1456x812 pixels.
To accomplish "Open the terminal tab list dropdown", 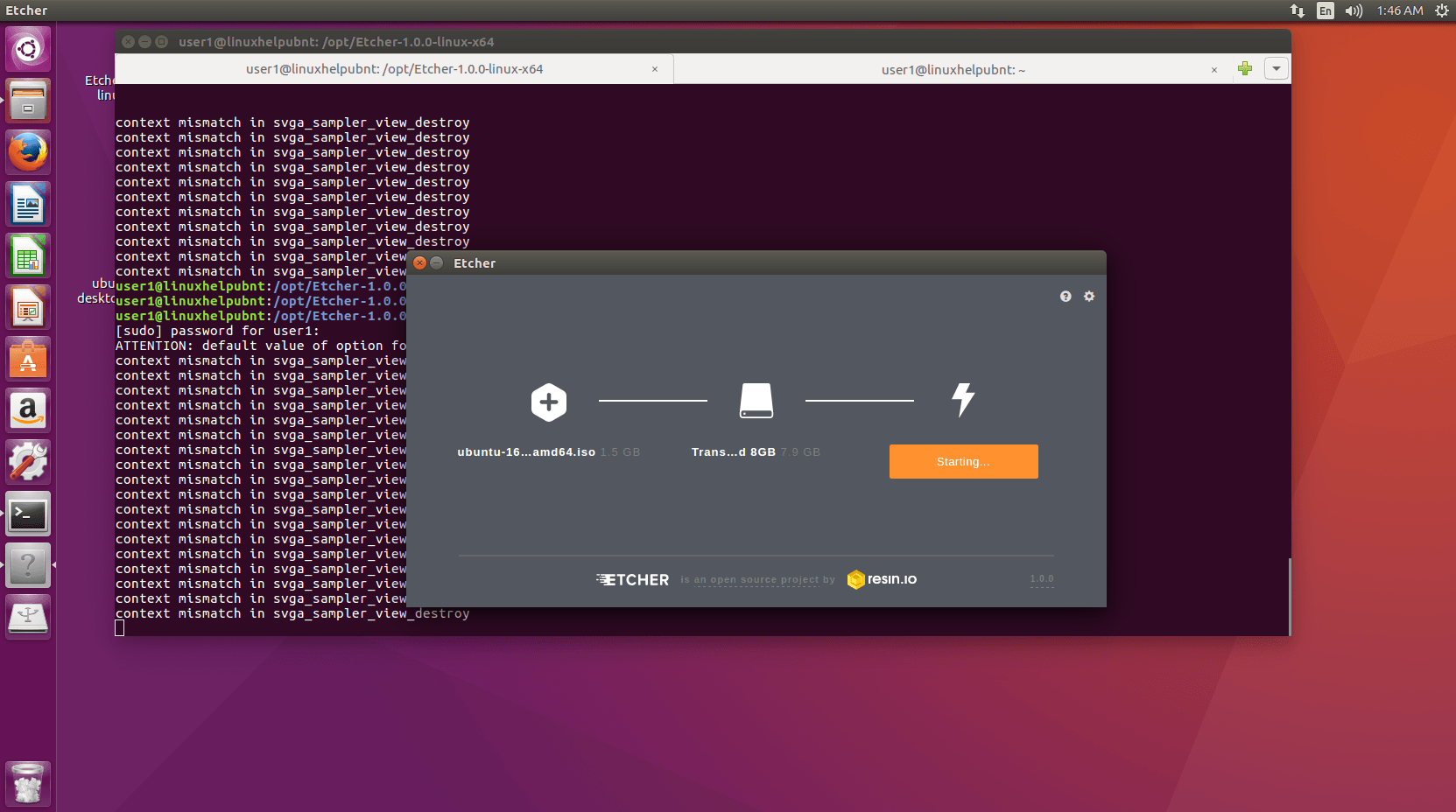I will pos(1277,68).
